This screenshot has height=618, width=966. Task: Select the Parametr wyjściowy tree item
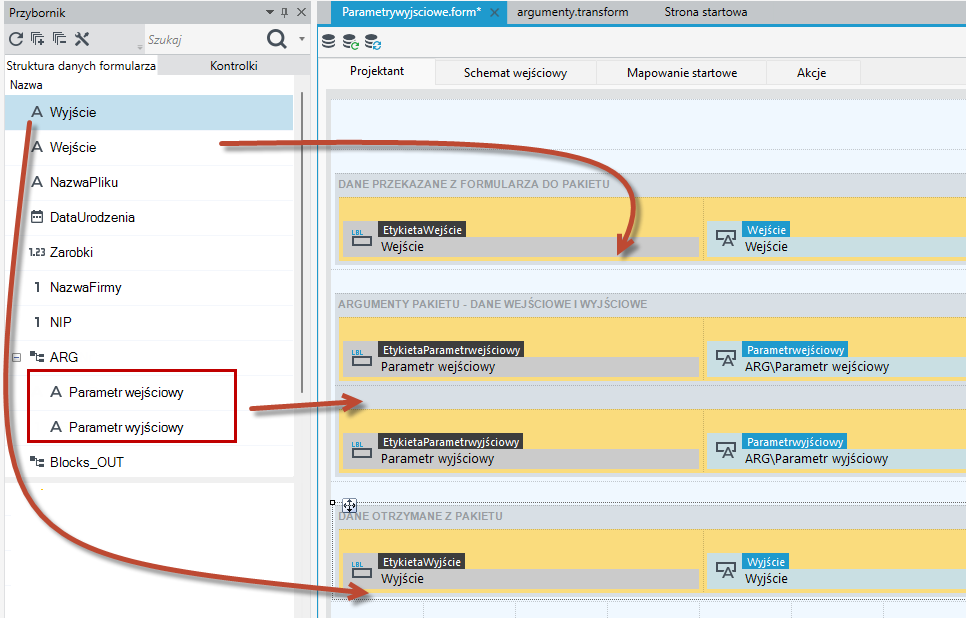(x=126, y=427)
